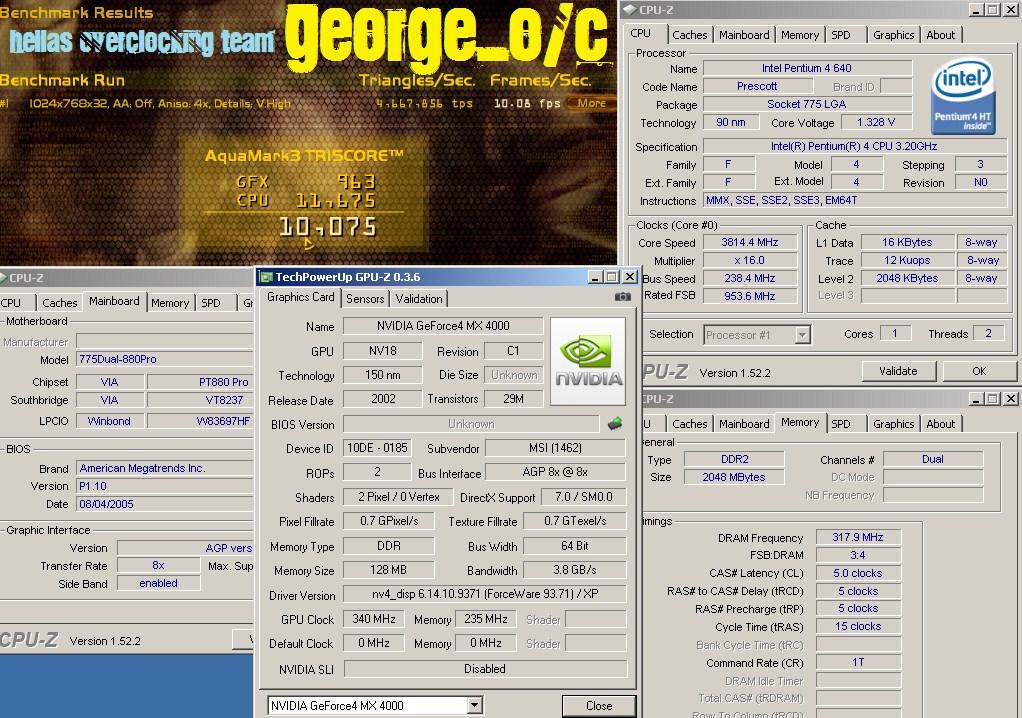
Task: Open SPD tab in bottom-right CPU-Z memory window
Action: click(x=841, y=424)
